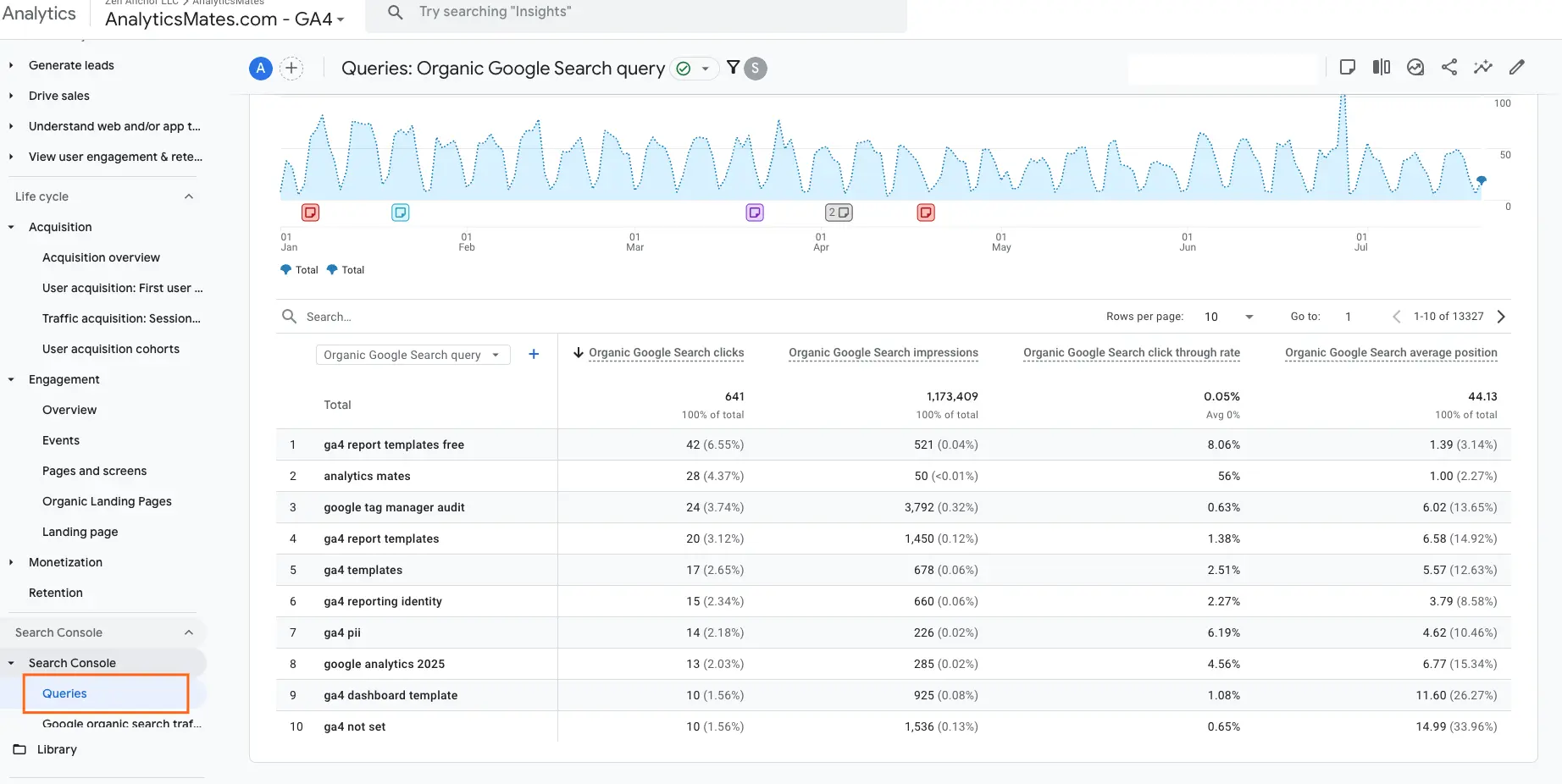The height and width of the screenshot is (784, 1562).
Task: Go to next page of table rows
Action: (1501, 317)
